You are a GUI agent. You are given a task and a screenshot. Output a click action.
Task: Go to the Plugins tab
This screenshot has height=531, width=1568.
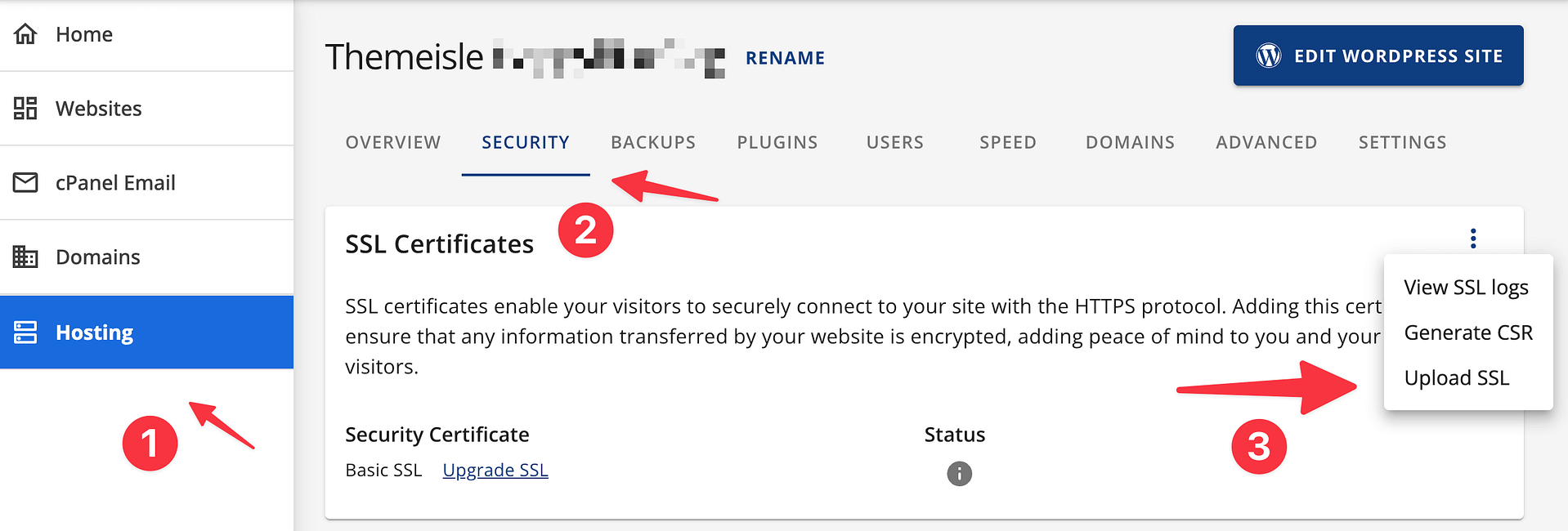tap(777, 142)
